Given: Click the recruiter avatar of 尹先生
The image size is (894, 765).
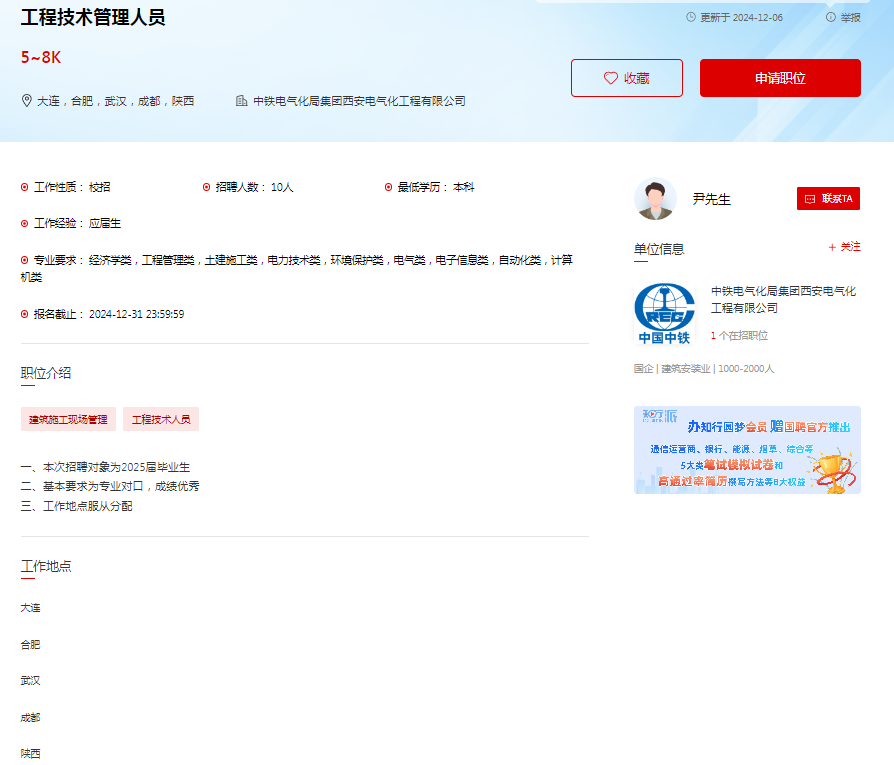Looking at the screenshot, I should pos(655,199).
